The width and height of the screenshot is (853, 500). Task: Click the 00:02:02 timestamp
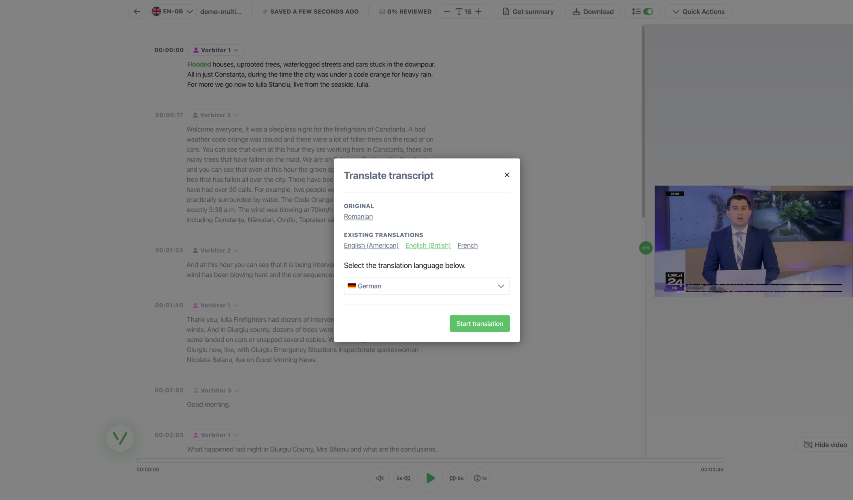coord(169,391)
